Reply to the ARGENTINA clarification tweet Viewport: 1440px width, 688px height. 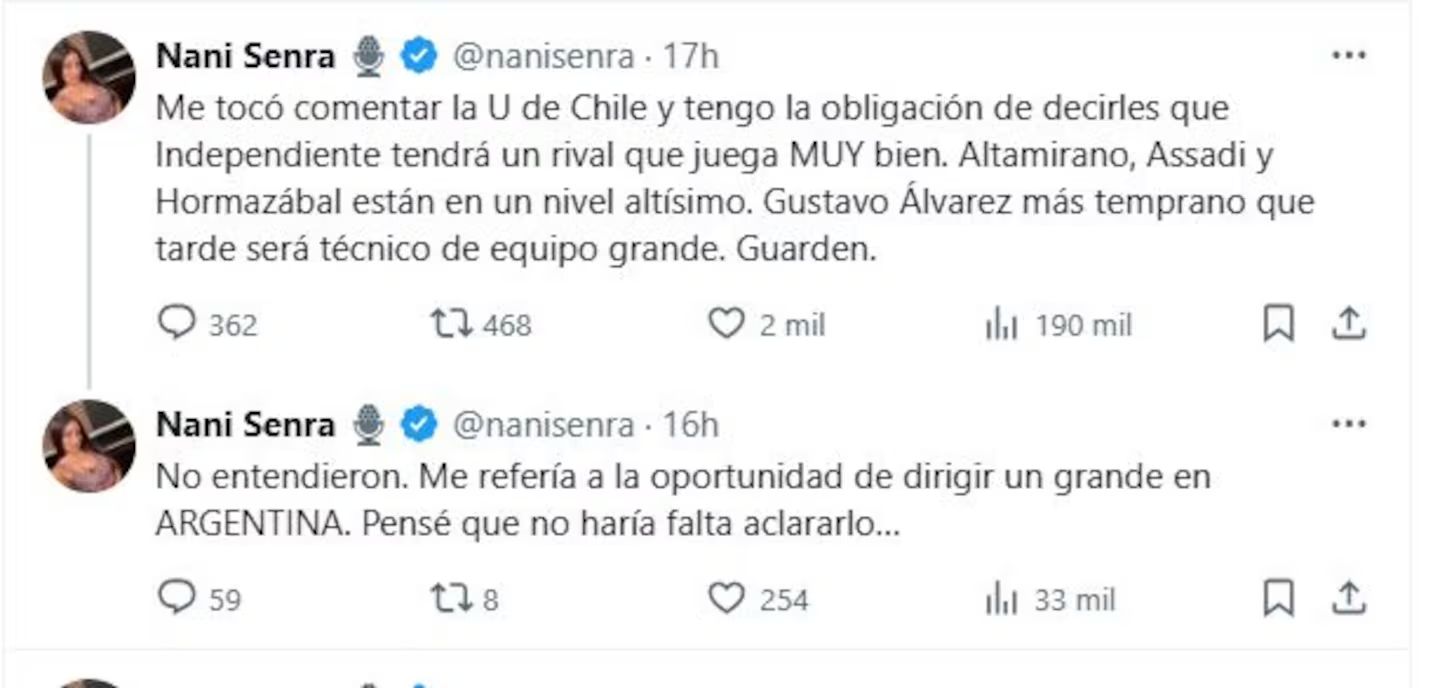(x=177, y=598)
